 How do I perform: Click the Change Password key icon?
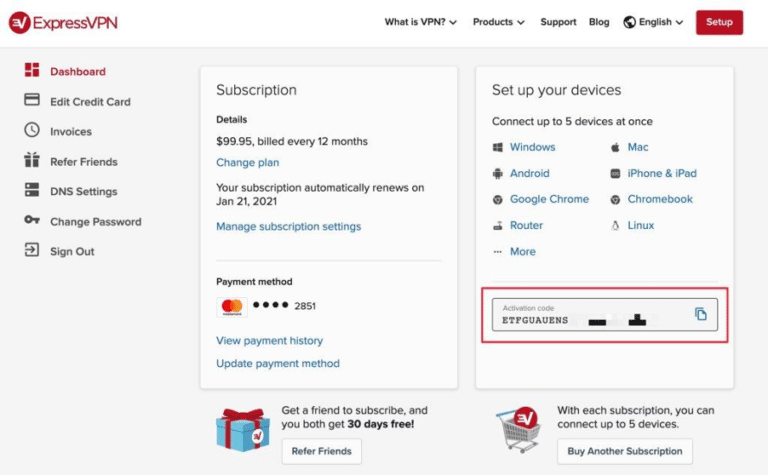[32, 221]
